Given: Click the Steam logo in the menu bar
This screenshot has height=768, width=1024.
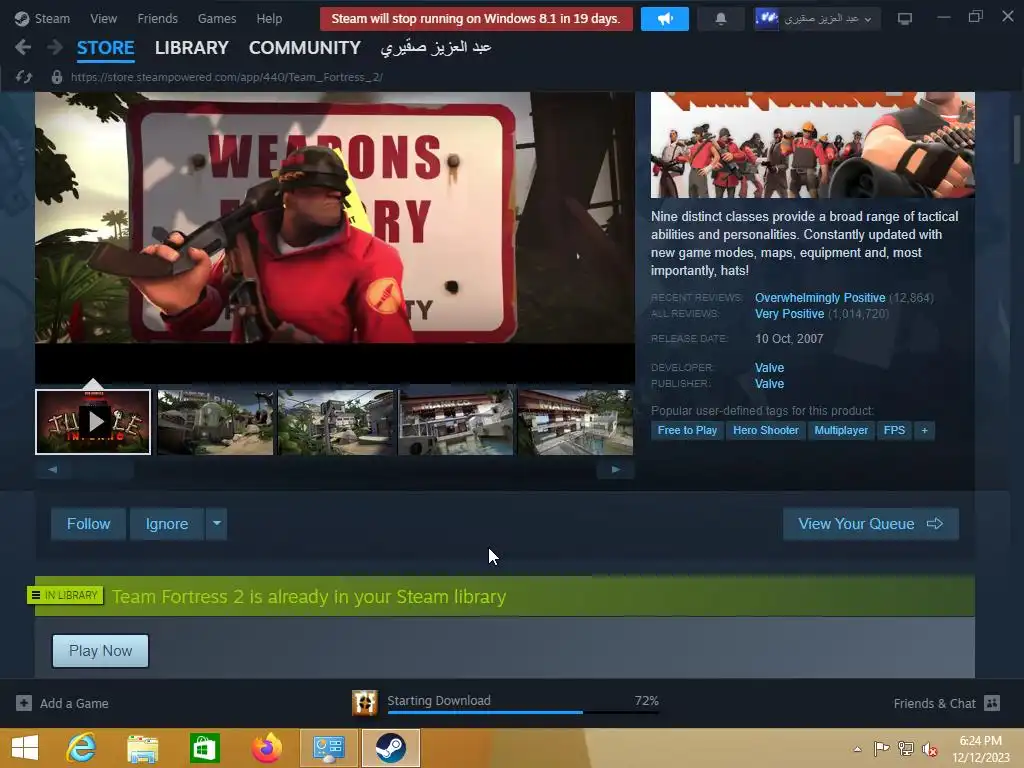Looking at the screenshot, I should pyautogui.click(x=22, y=18).
